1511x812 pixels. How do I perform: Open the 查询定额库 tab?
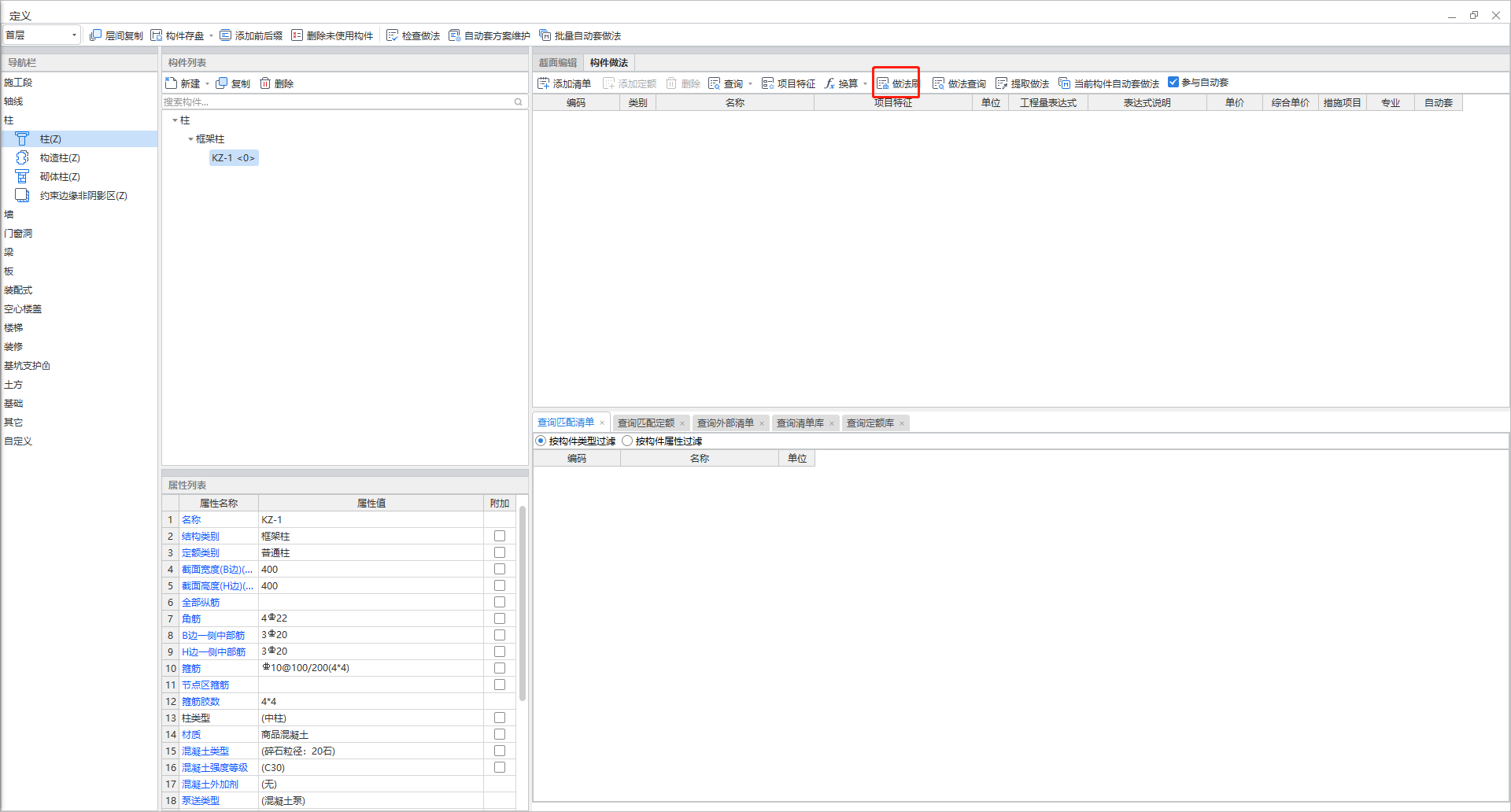pyautogui.click(x=870, y=423)
